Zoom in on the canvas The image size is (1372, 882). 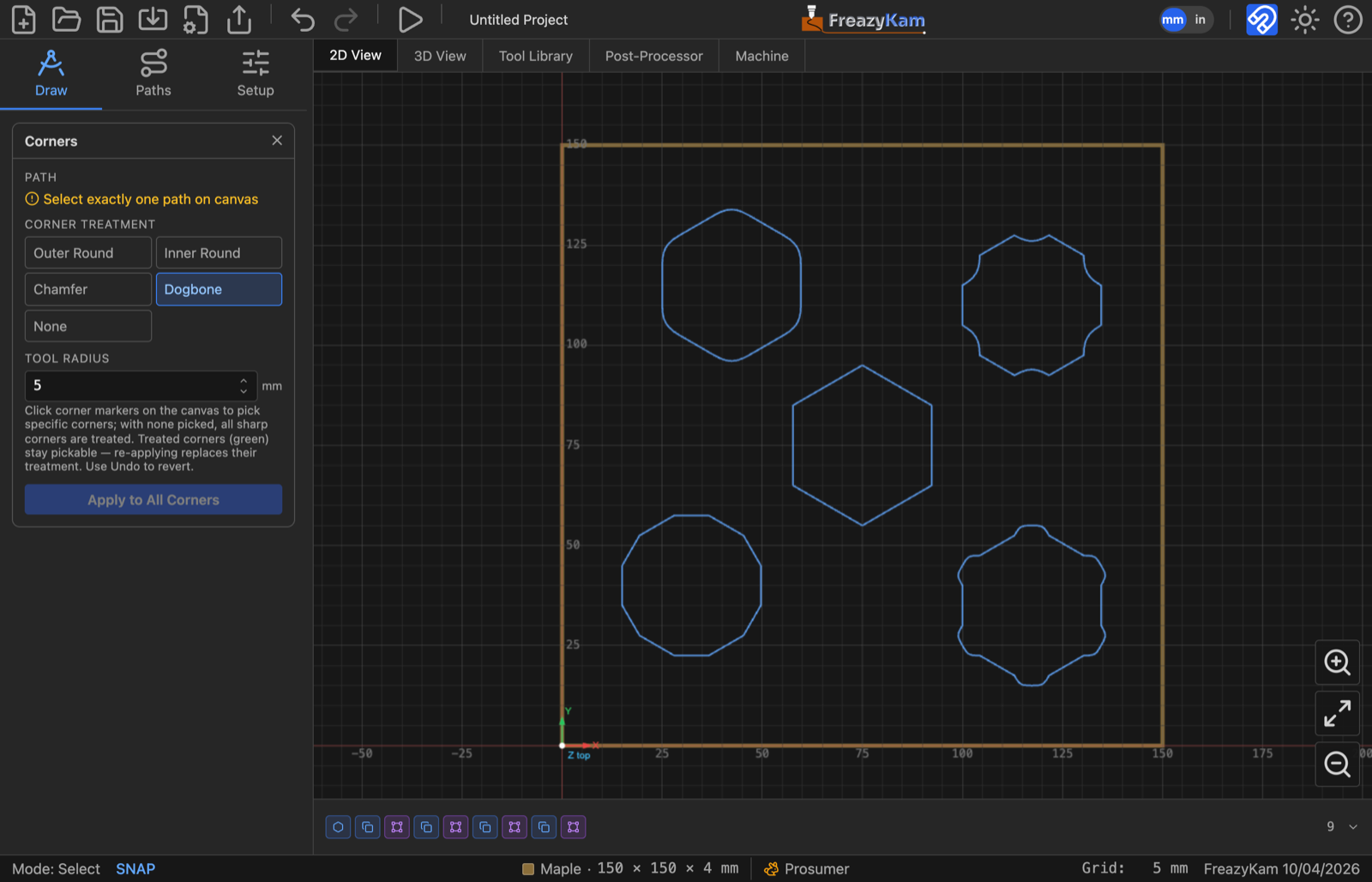click(1337, 662)
